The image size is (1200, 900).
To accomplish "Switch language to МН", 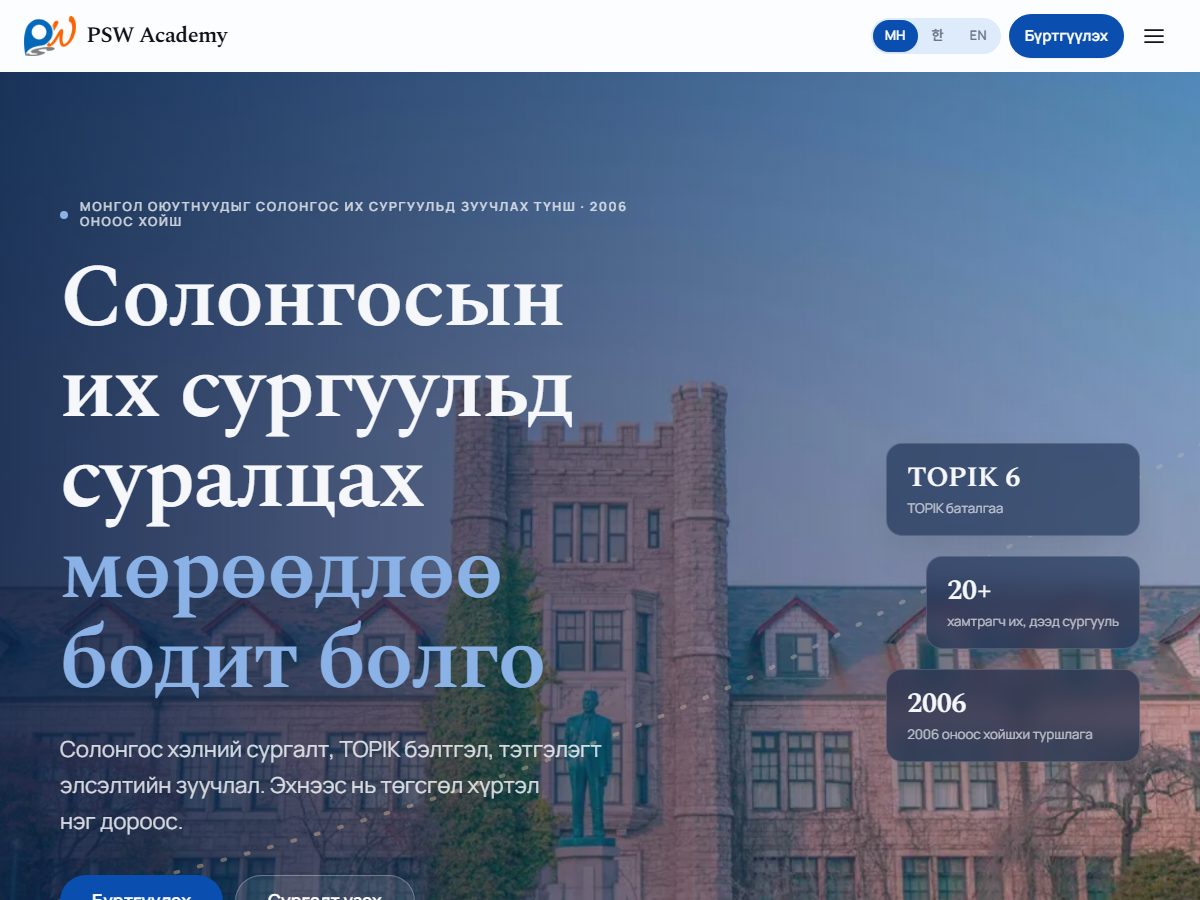I will click(895, 36).
